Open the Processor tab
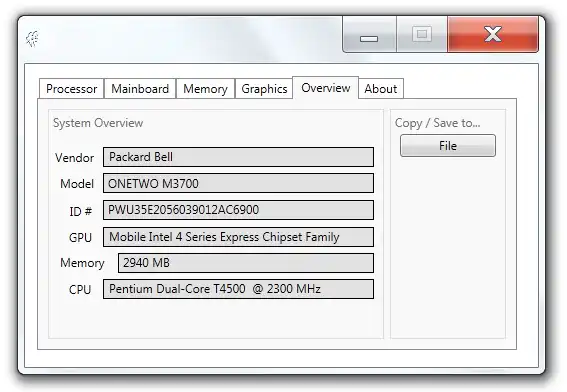The image size is (567, 392). 71,89
